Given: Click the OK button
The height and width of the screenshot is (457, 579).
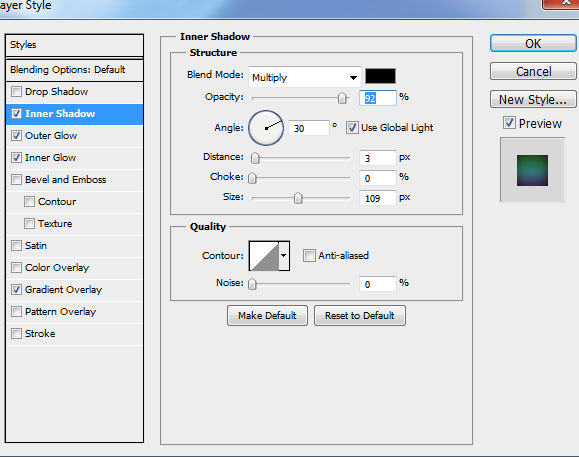Looking at the screenshot, I should (533, 44).
